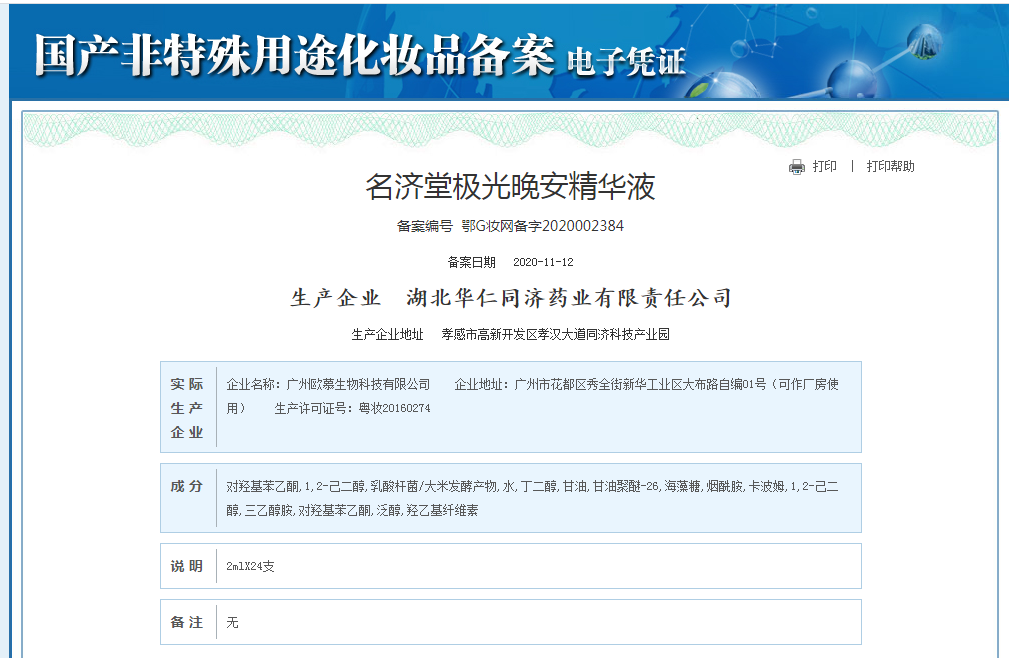Click ingredient 三乙醇胺

point(268,511)
